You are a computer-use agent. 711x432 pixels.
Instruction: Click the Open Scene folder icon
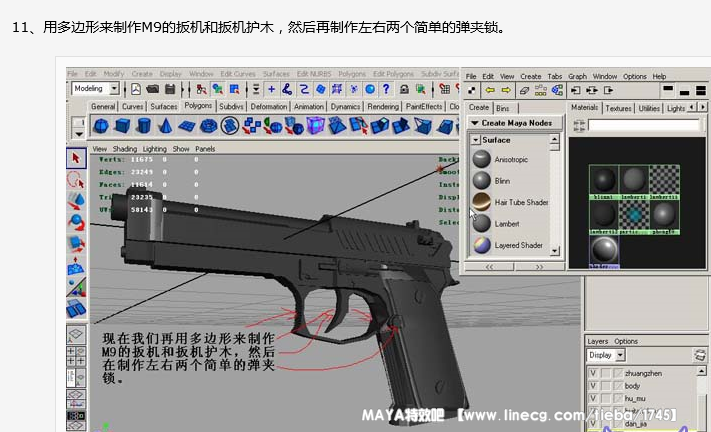[152, 89]
